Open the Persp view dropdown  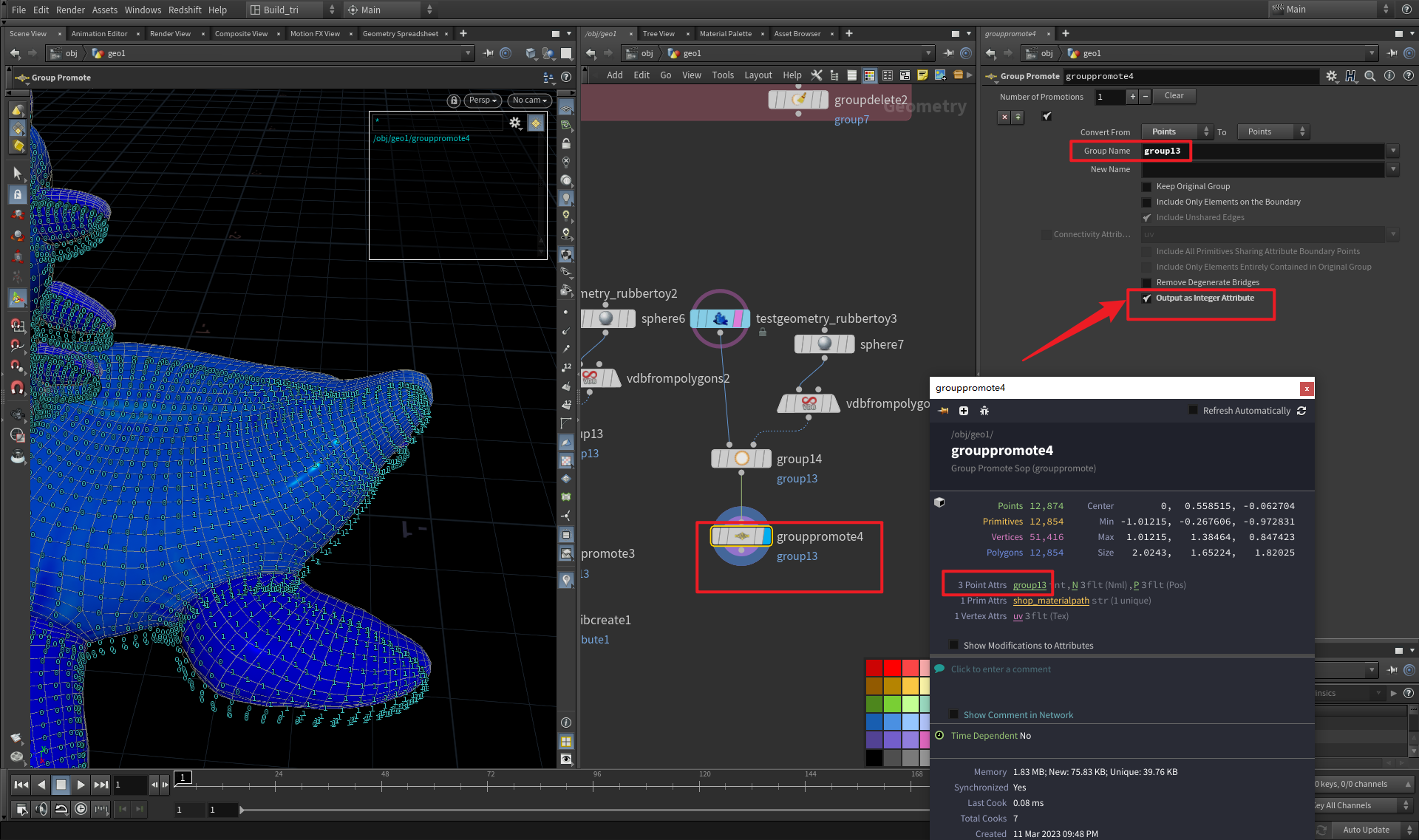point(482,100)
